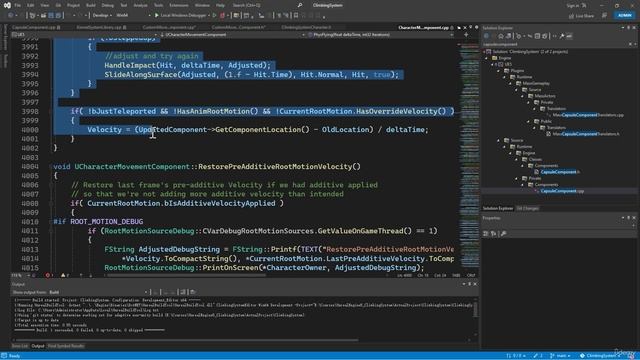Image resolution: width=640 pixels, height=360 pixels.
Task: Switch to the Find Symbol Results tab
Action: (66, 346)
